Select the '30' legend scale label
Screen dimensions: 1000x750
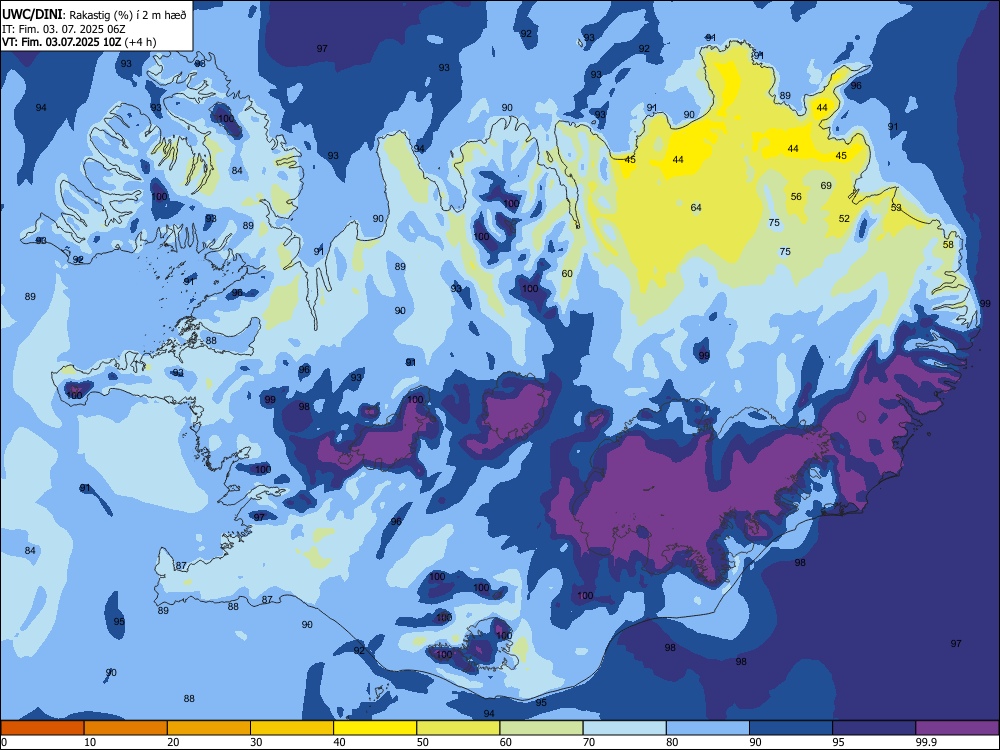point(256,742)
